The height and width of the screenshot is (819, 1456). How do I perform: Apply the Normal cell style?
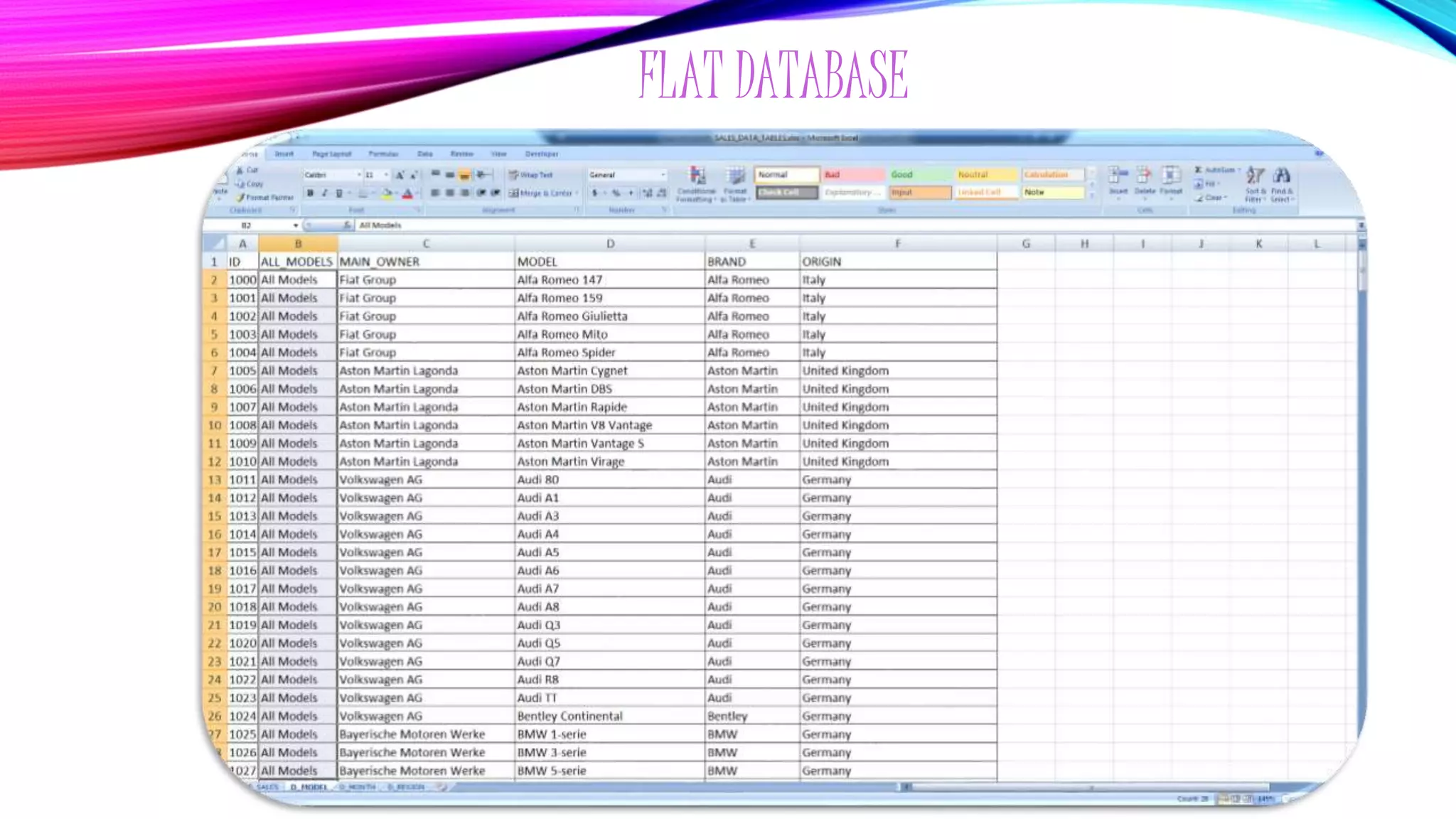click(x=786, y=175)
